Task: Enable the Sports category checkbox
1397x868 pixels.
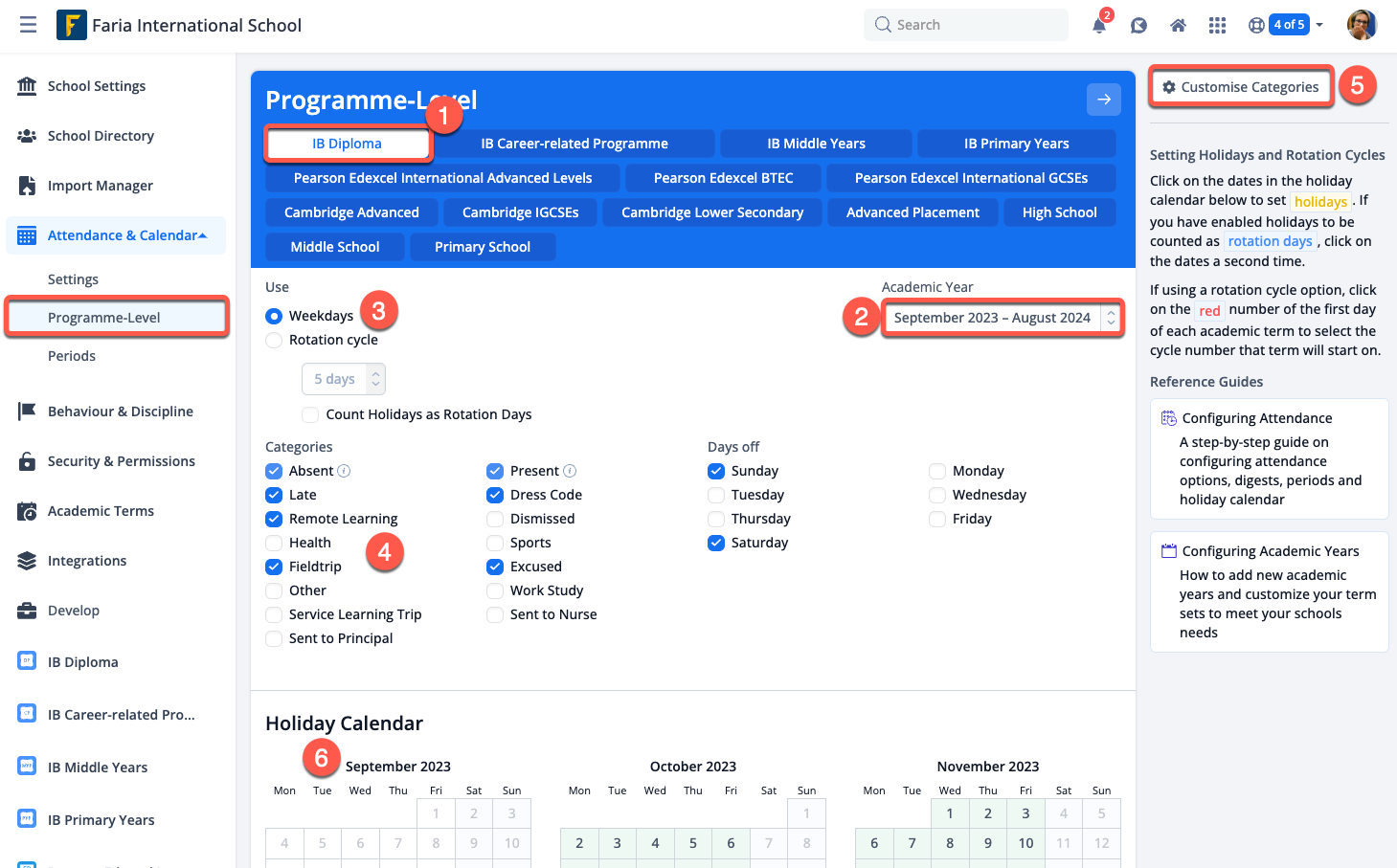Action: click(x=495, y=543)
